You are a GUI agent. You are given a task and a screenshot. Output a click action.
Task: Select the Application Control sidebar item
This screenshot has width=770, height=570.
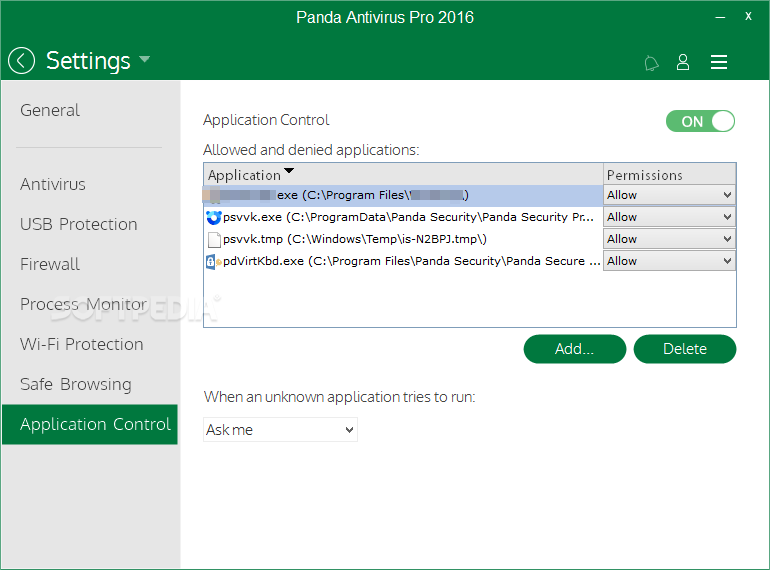point(90,424)
